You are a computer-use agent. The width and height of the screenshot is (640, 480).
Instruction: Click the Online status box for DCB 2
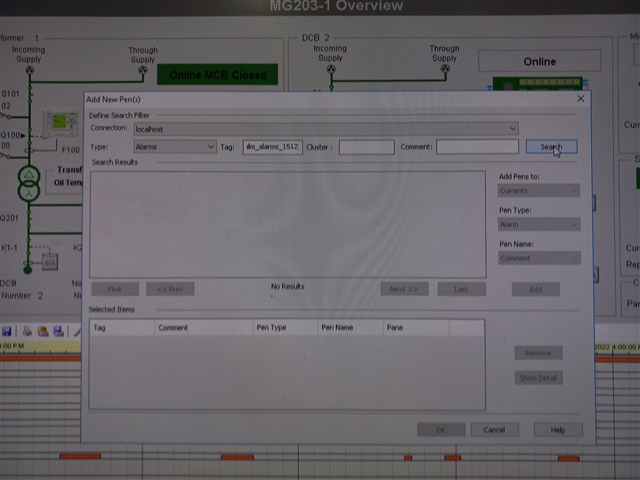tap(540, 61)
